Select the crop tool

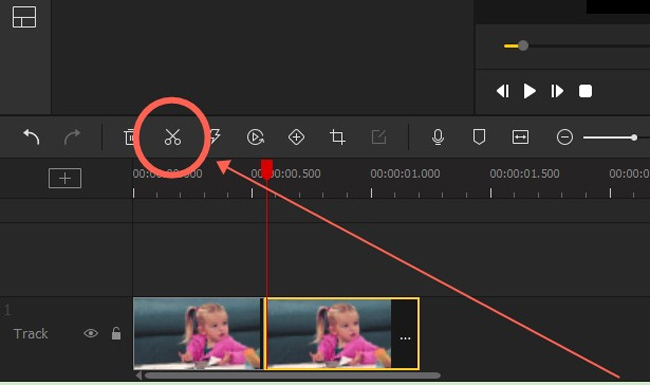tap(337, 137)
